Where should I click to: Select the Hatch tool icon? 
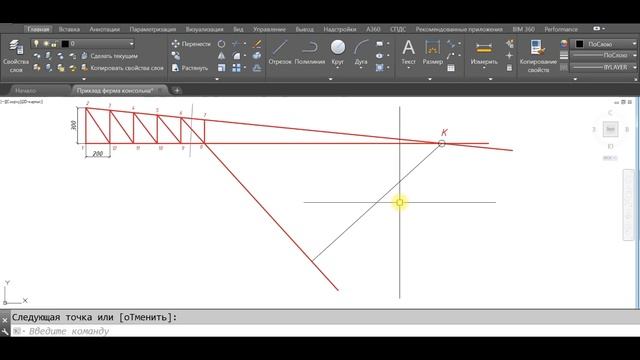pyautogui.click(x=380, y=68)
